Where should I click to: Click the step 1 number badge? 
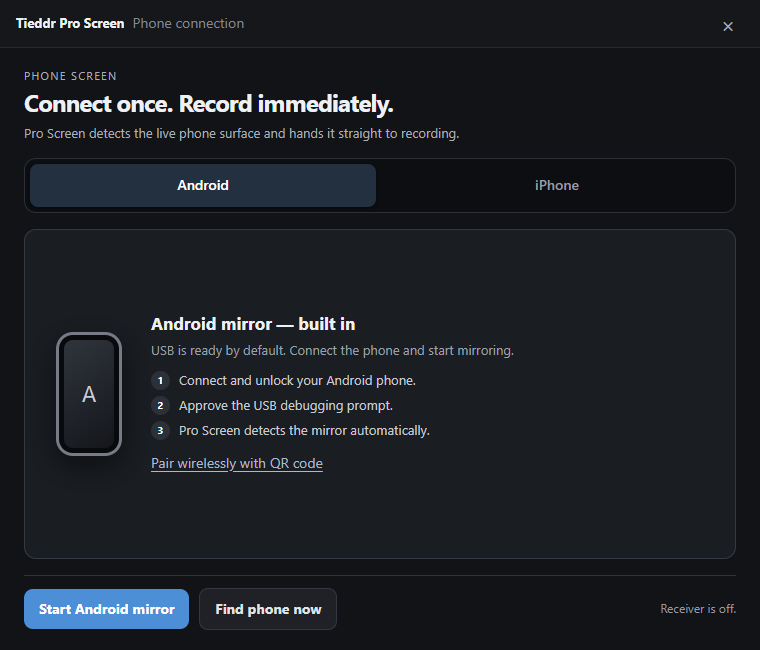pos(160,380)
